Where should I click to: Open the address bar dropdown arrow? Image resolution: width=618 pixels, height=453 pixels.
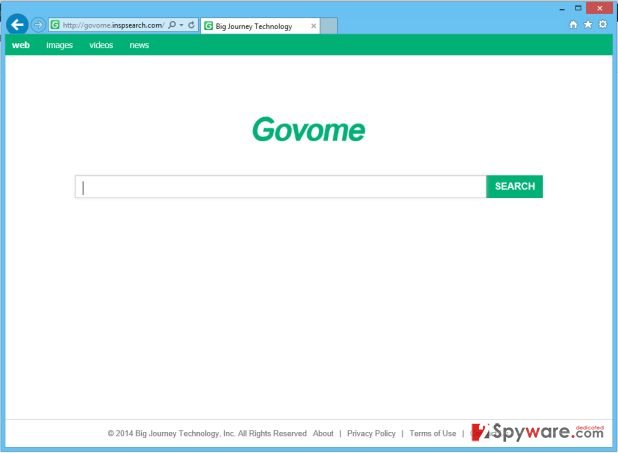182,25
